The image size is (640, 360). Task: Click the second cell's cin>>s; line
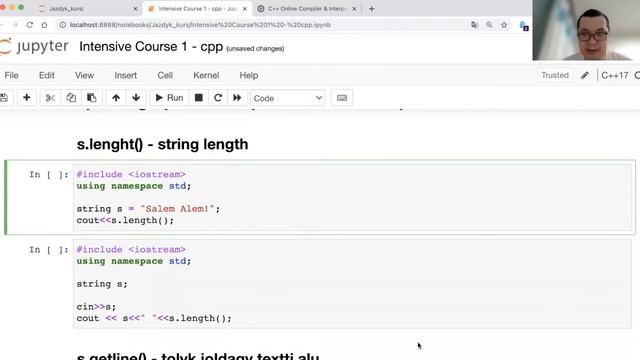click(96, 307)
